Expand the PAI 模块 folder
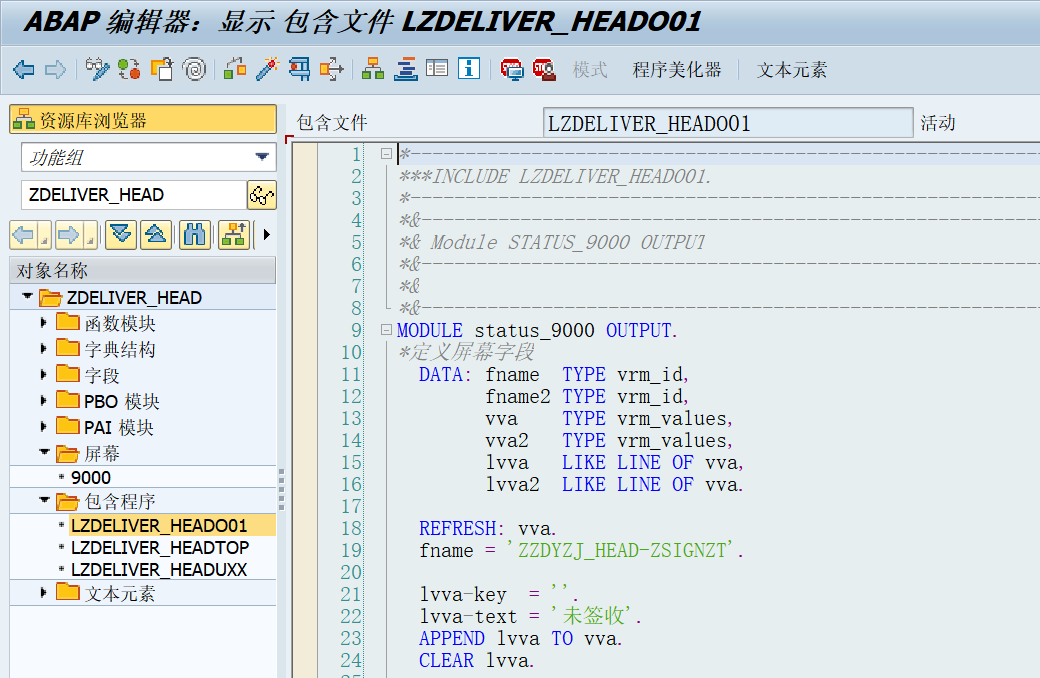Image resolution: width=1040 pixels, height=678 pixels. click(x=44, y=427)
